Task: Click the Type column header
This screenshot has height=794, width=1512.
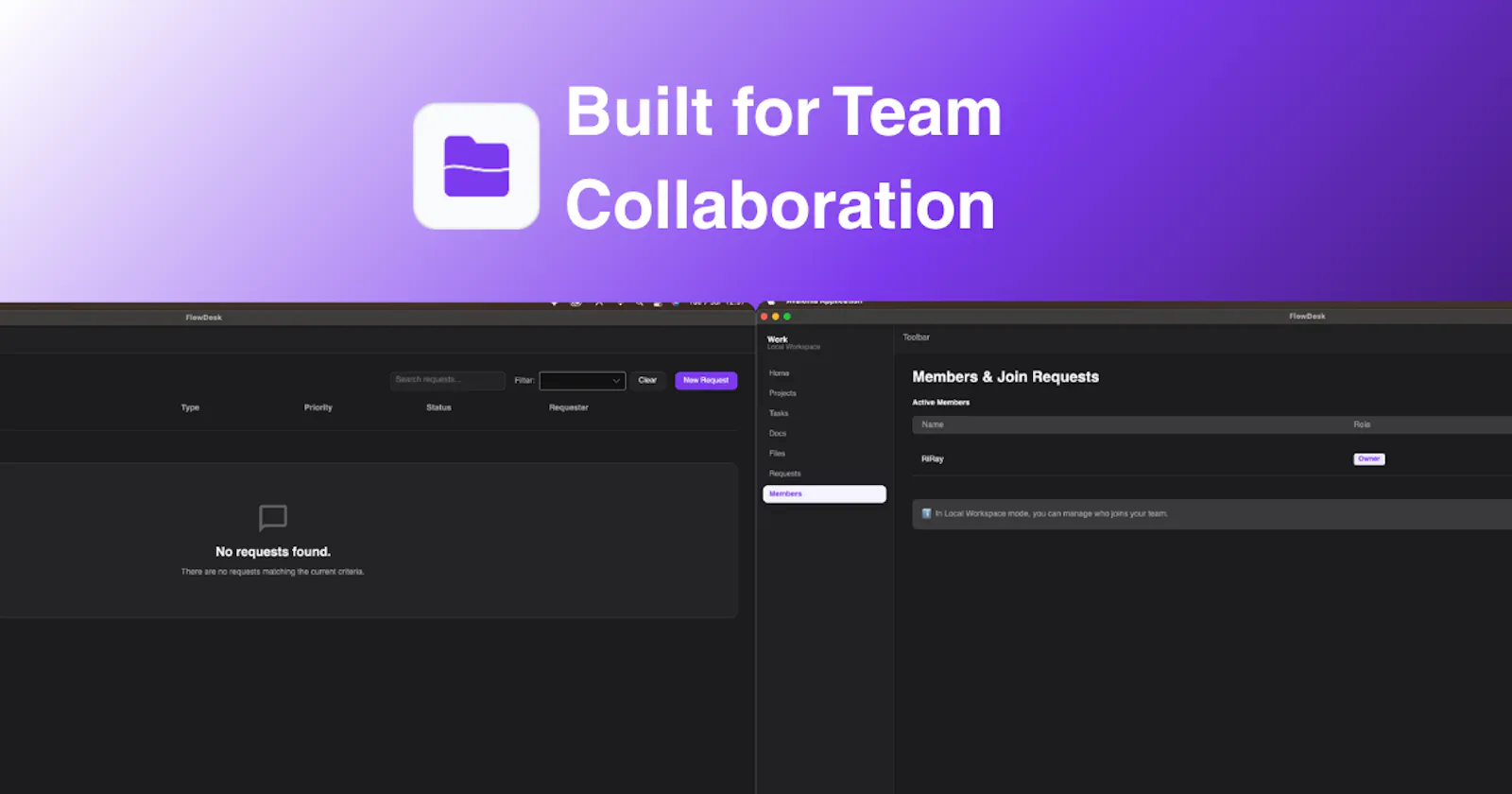Action: [190, 407]
